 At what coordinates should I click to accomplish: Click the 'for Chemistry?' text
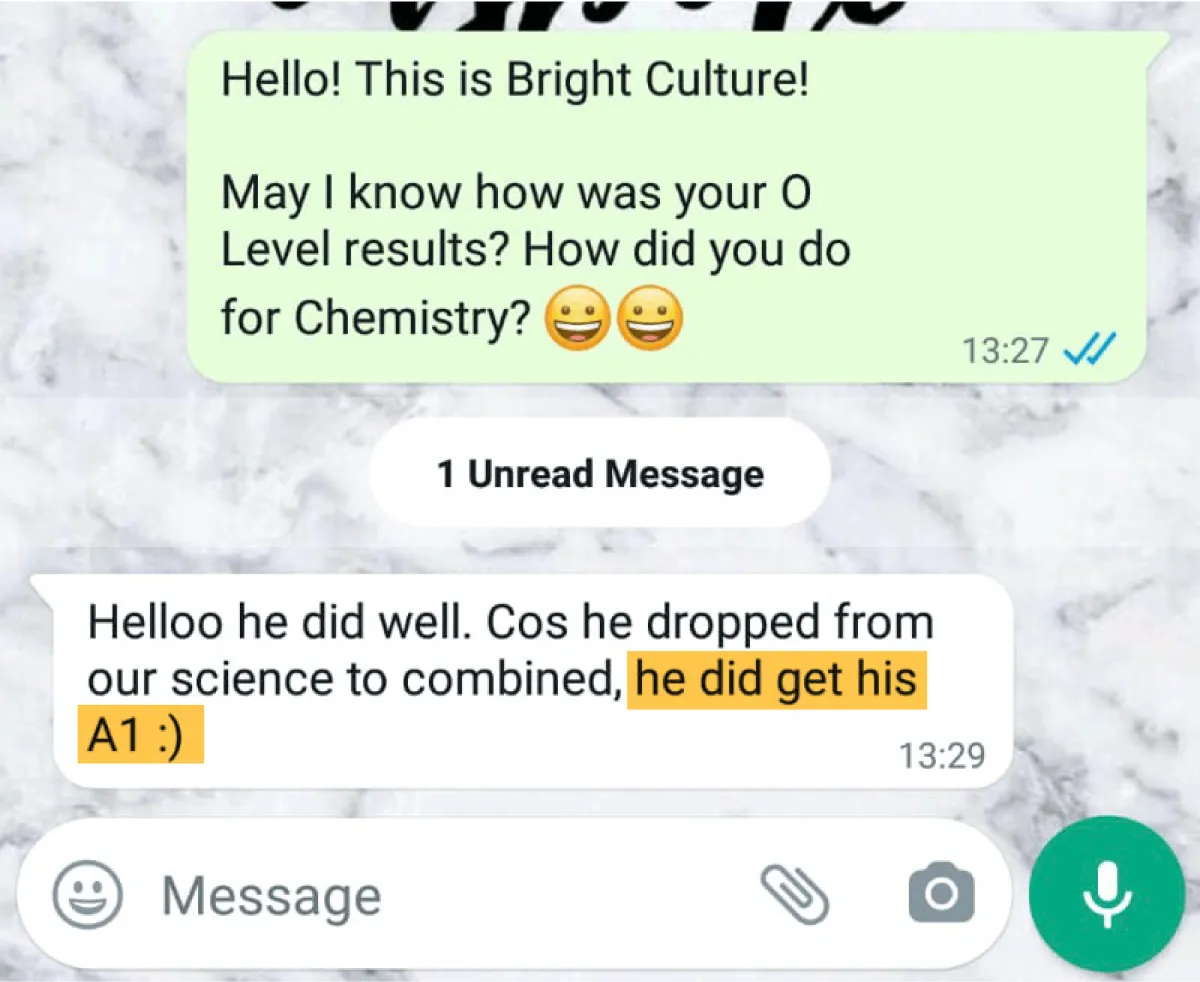375,321
